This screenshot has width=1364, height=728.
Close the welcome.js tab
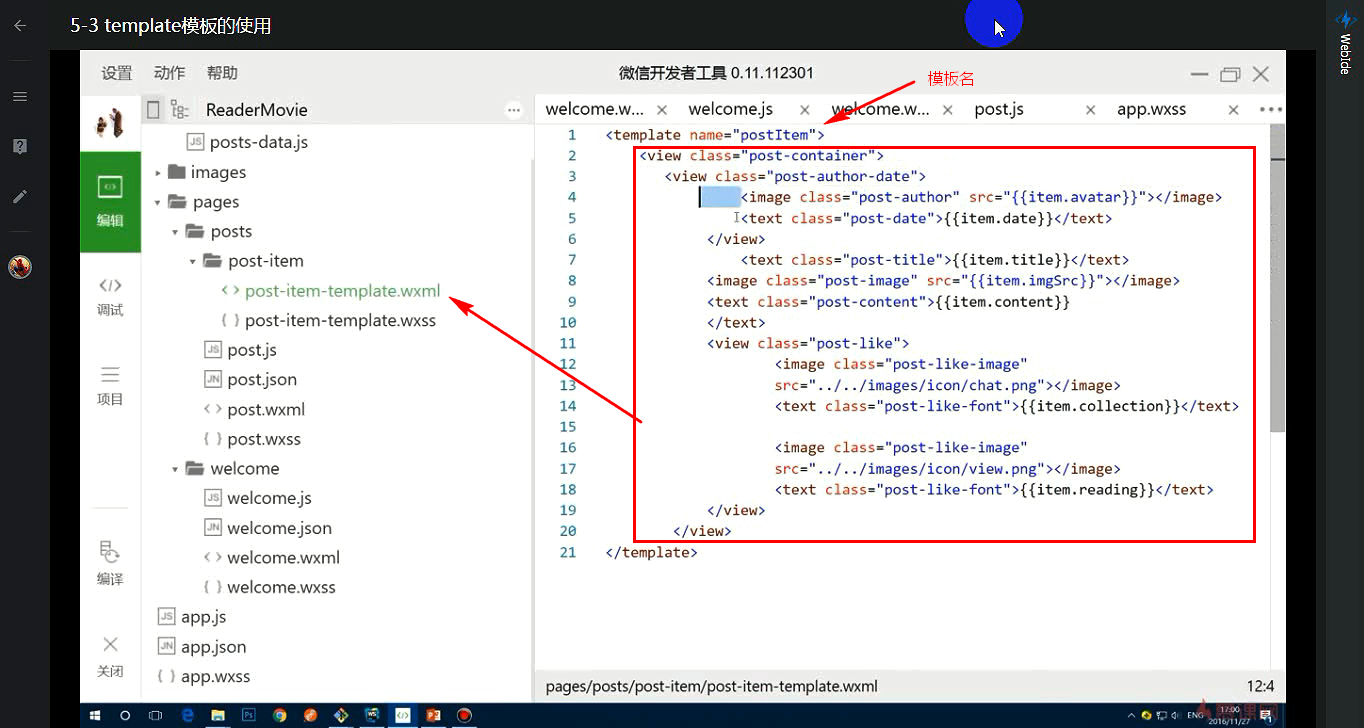pos(805,110)
